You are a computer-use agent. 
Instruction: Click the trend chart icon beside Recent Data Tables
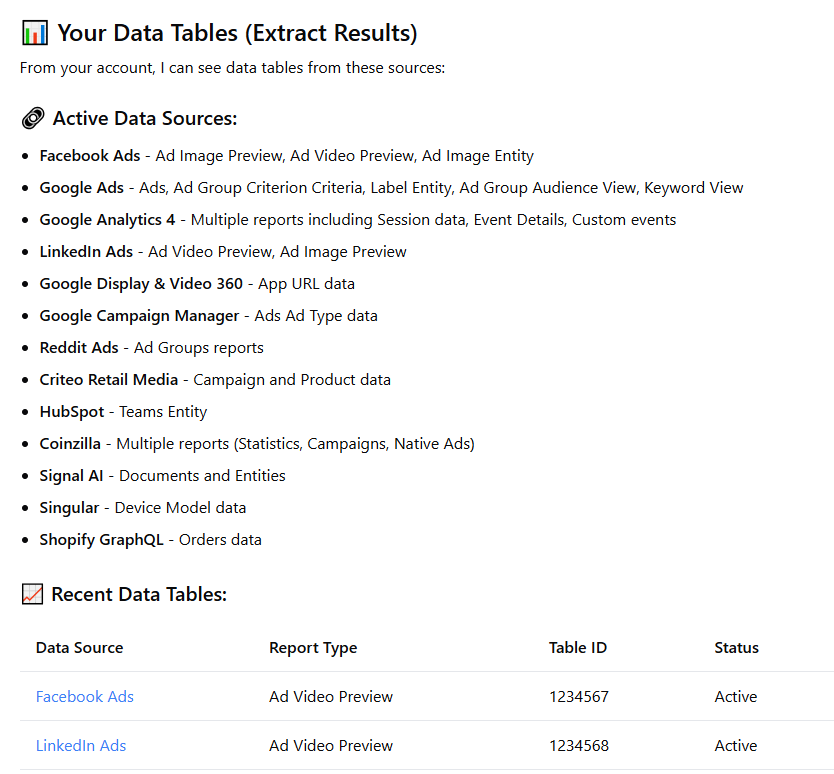[32, 594]
